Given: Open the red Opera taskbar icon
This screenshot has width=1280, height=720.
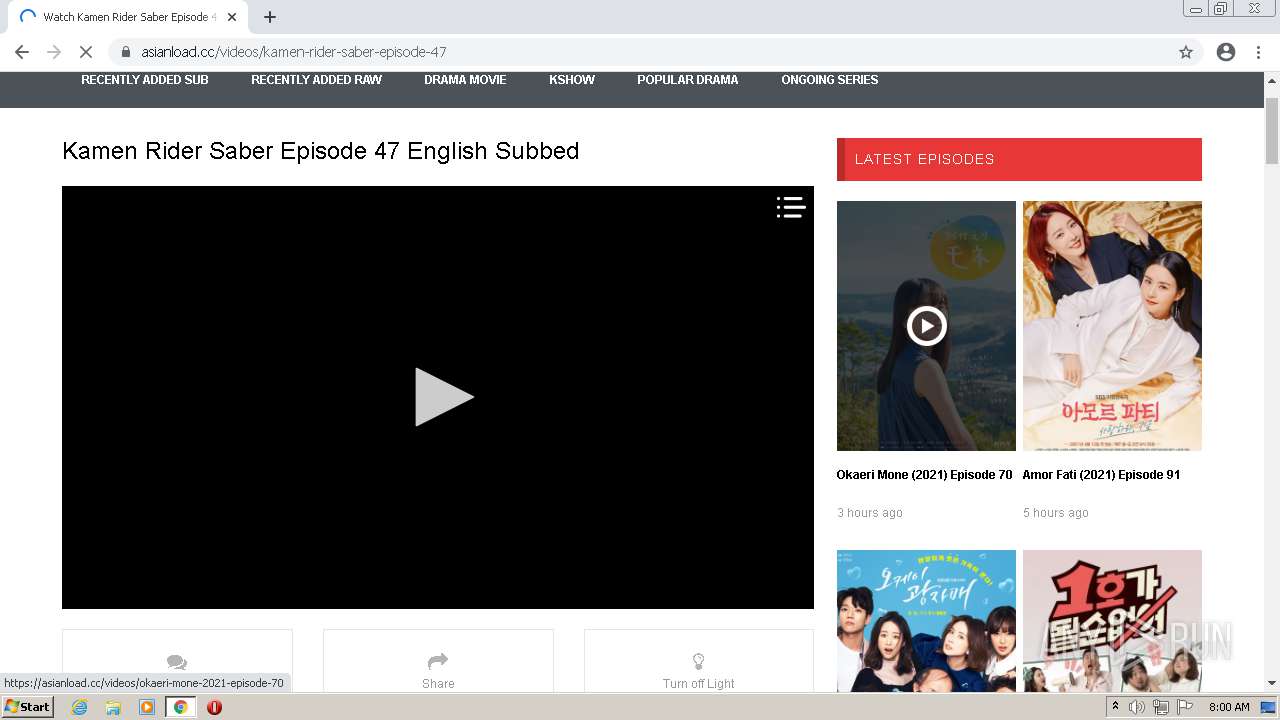Looking at the screenshot, I should point(214,707).
